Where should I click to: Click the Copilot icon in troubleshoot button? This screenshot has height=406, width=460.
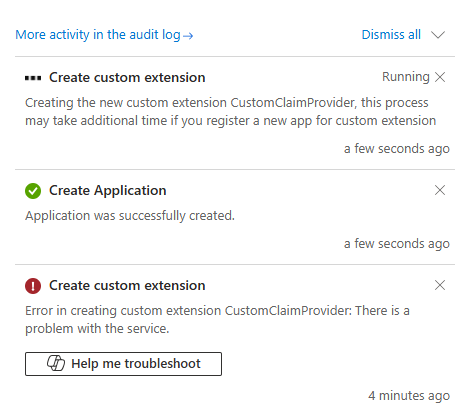[x=56, y=363]
